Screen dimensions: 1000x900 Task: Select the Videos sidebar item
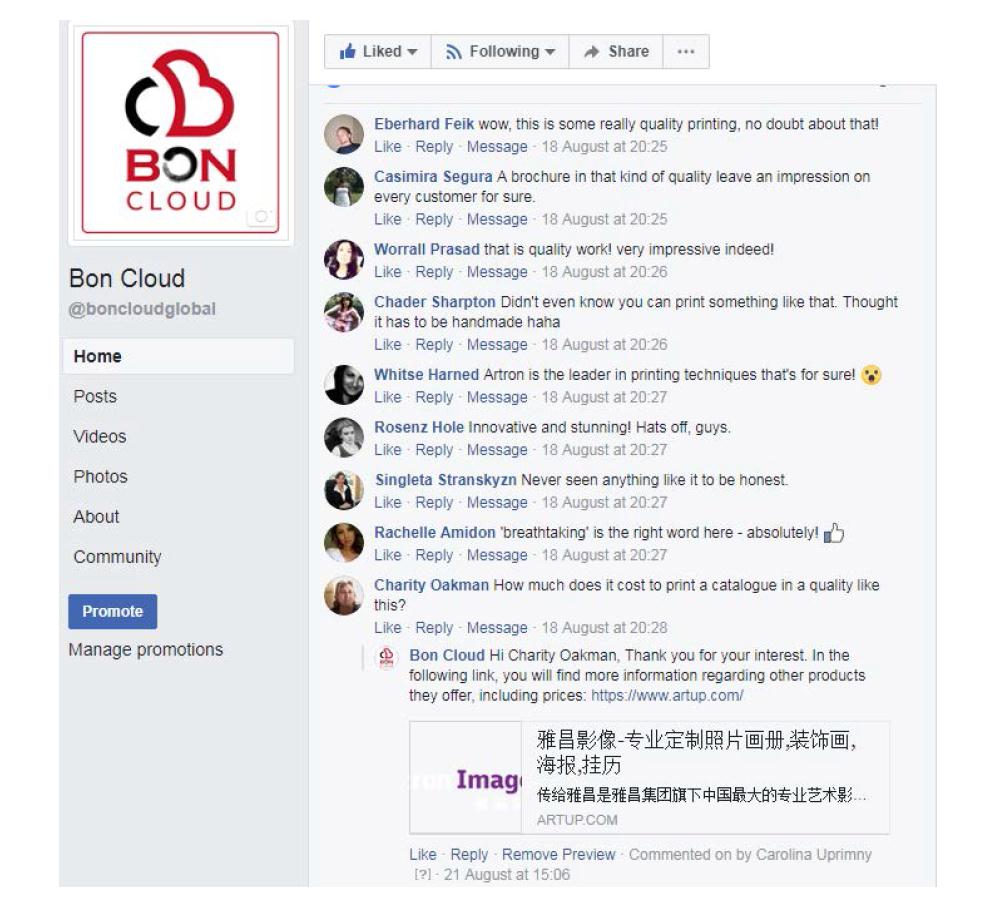(100, 436)
